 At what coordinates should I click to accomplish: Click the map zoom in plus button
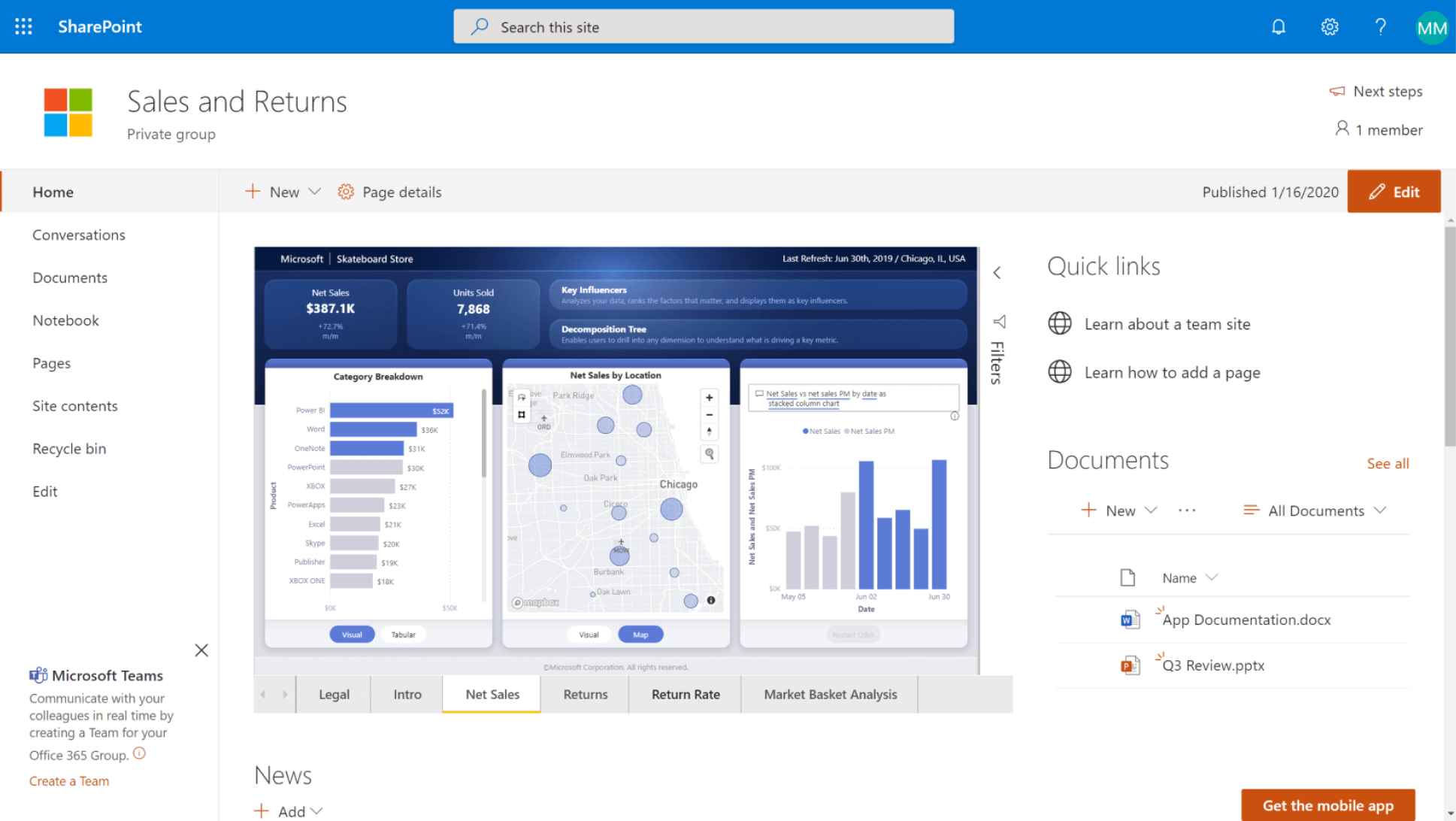click(x=709, y=398)
